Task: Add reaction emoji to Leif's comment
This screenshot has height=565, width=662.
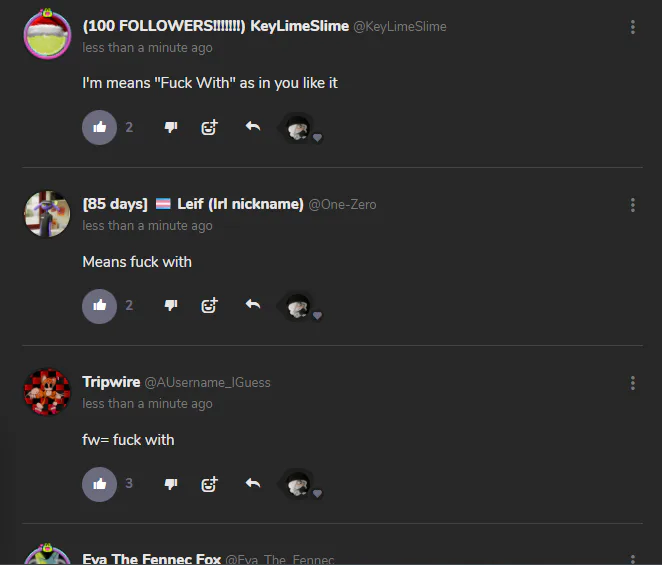Action: click(x=209, y=305)
